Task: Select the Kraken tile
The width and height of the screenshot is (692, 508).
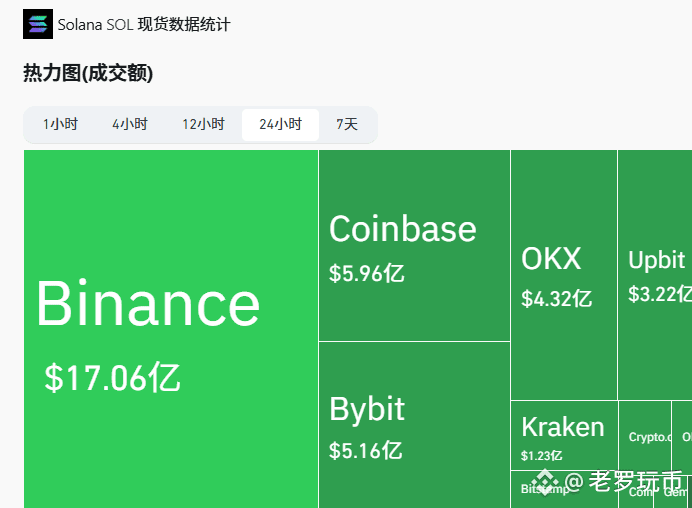Action: tap(564, 435)
